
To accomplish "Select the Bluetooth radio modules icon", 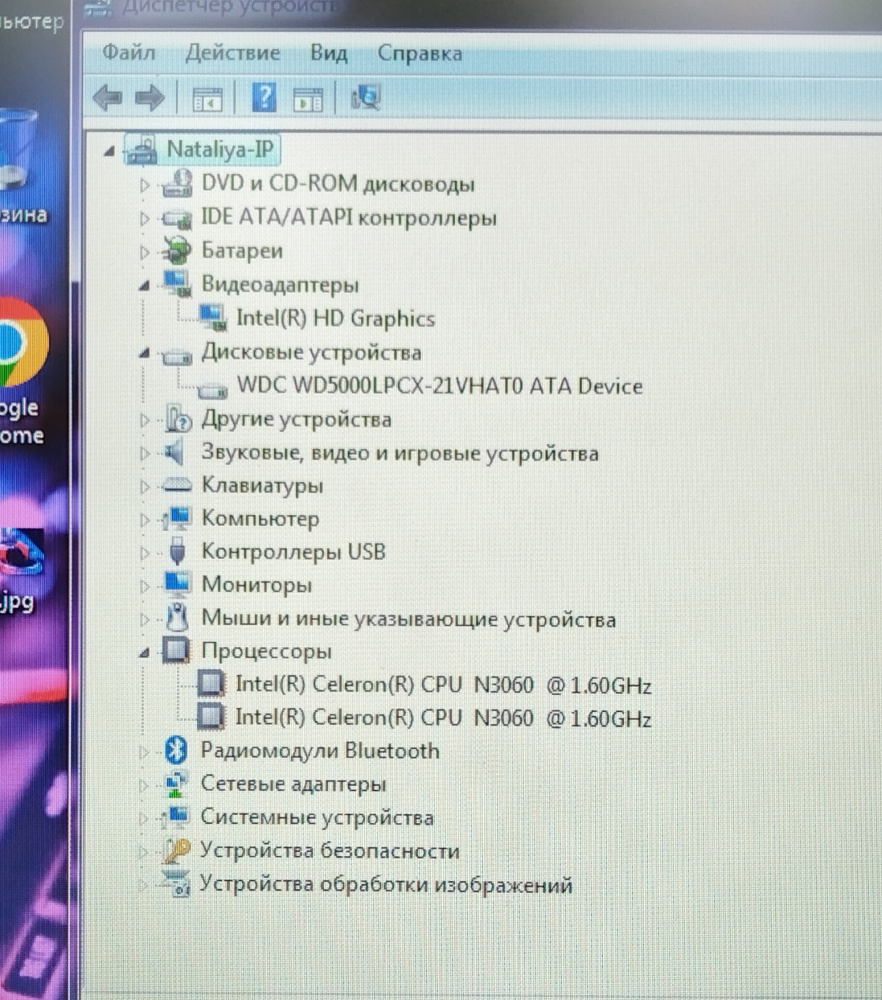I will 176,751.
